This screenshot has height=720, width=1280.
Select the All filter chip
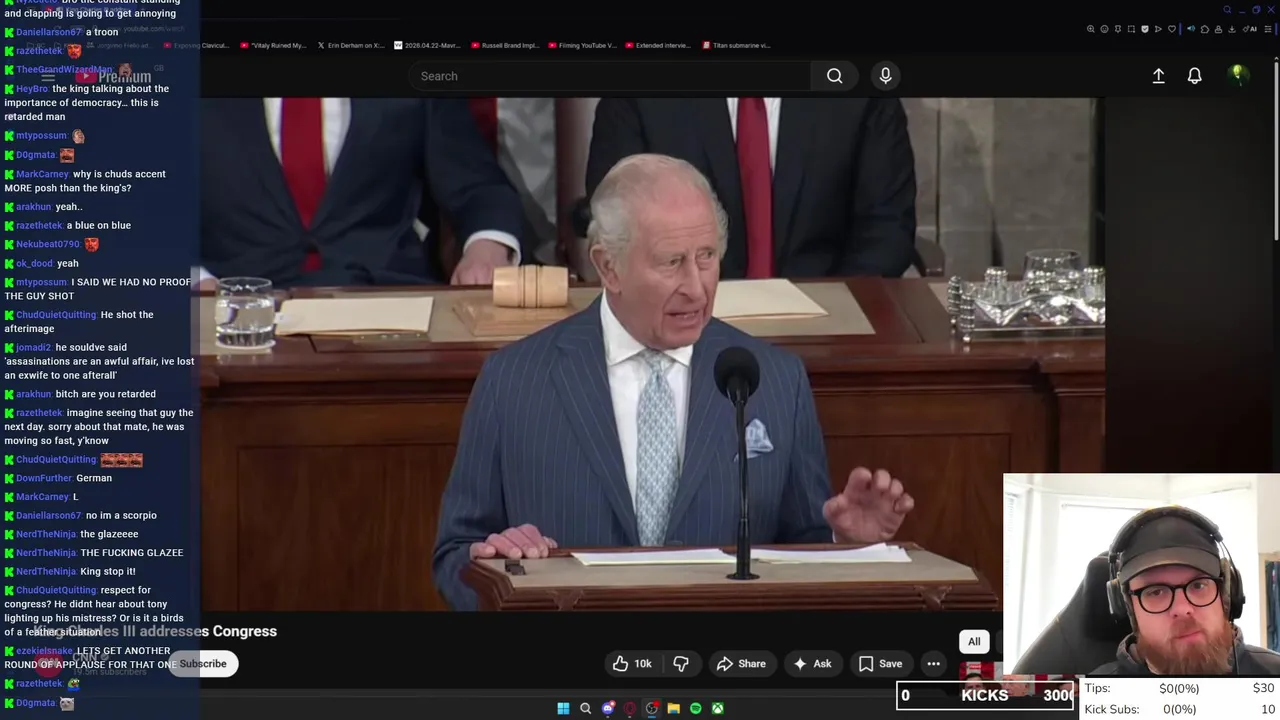click(x=974, y=642)
